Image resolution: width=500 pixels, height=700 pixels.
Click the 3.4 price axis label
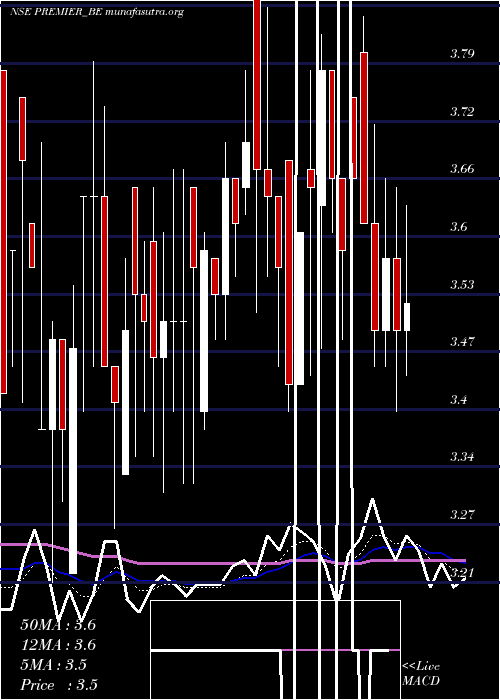[458, 400]
